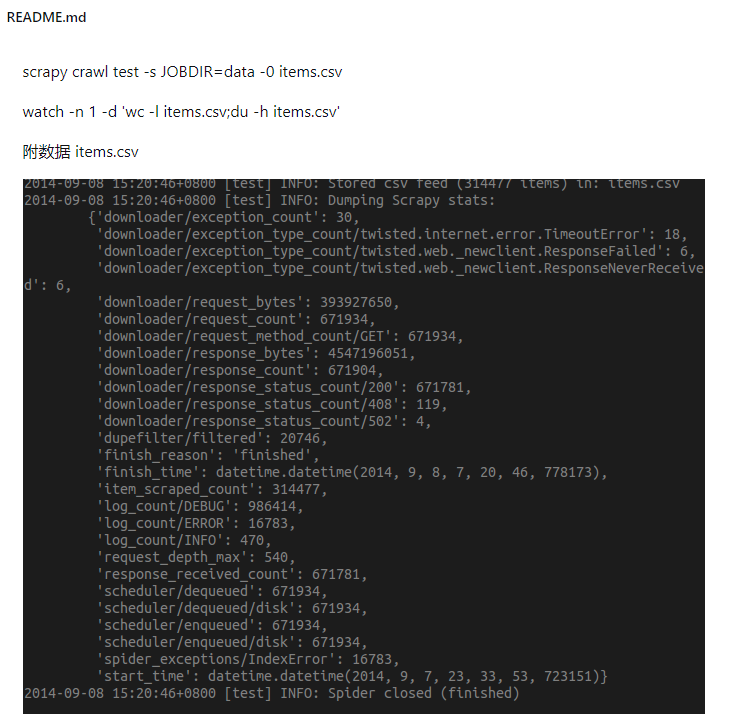Click the 'finish_reason' finished line
The image size is (750, 727).
(208, 455)
